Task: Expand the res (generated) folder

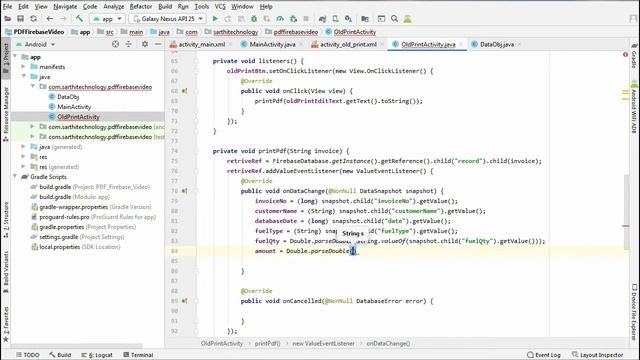Action: click(x=23, y=167)
